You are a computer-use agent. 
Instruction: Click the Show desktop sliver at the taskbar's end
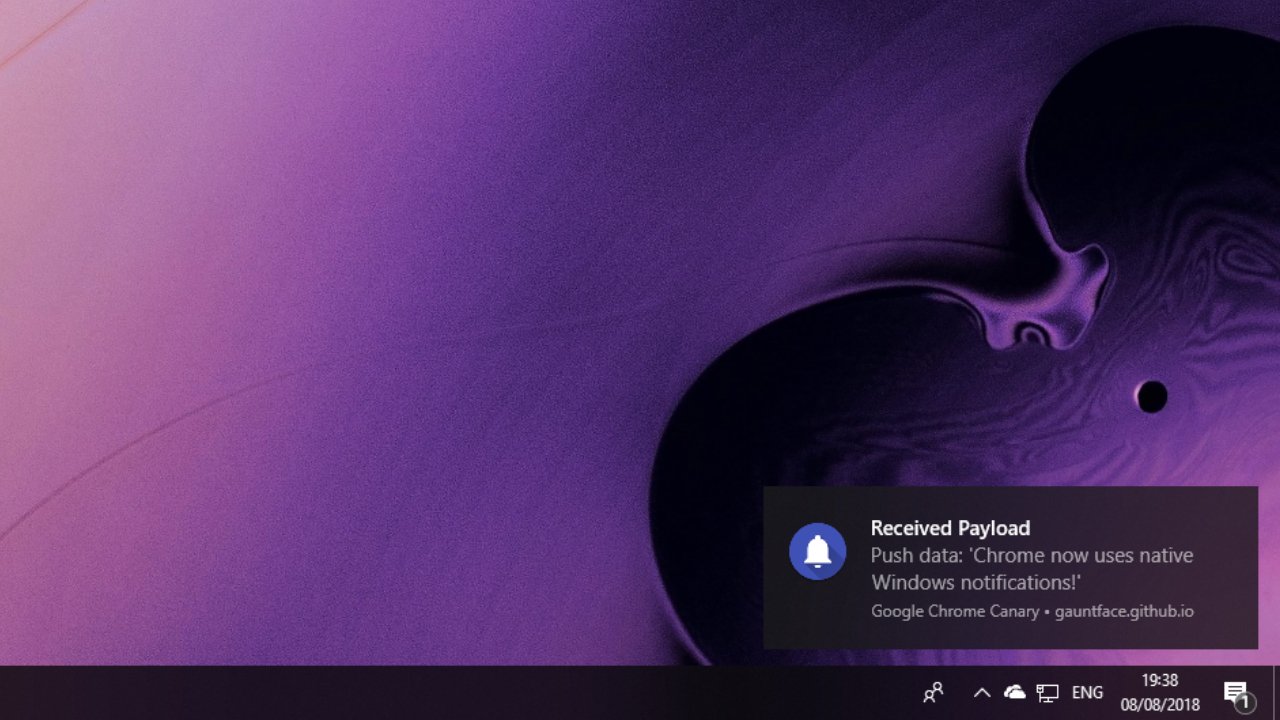1276,692
